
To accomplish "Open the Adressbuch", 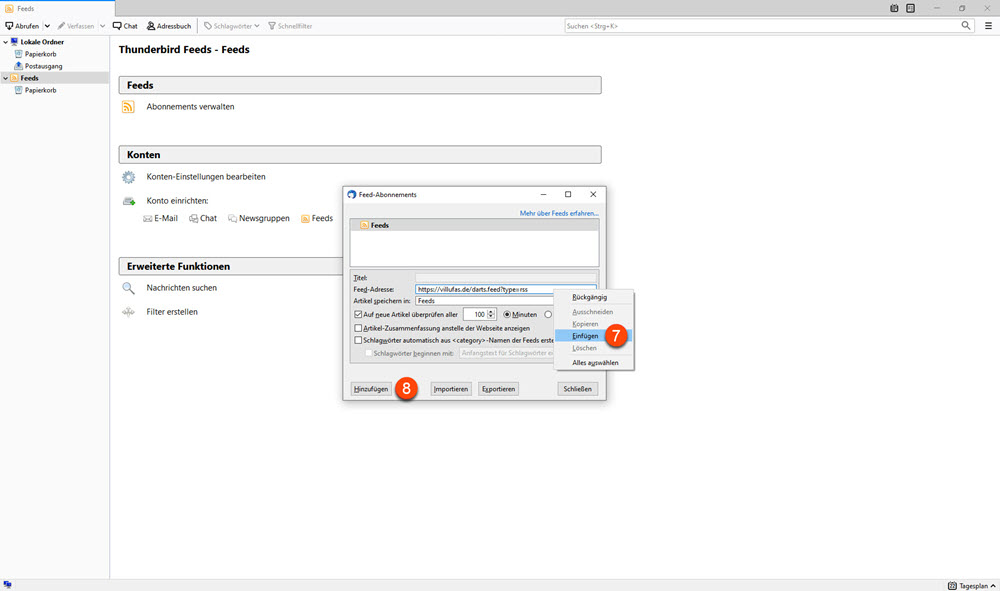I will coord(169,25).
